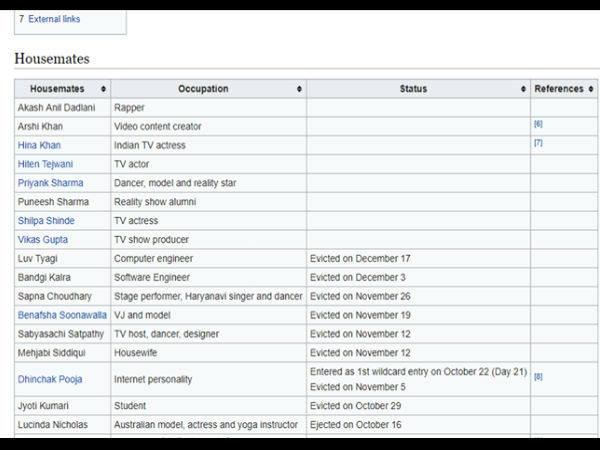Open Benafsha Soonawalla's page link
The height and width of the screenshot is (450, 600).
tap(61, 315)
